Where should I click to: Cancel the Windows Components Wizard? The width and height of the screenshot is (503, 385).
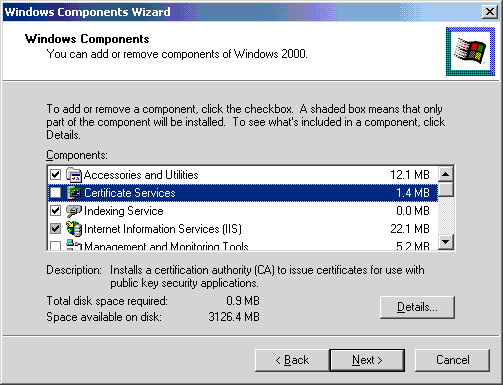coord(452,360)
